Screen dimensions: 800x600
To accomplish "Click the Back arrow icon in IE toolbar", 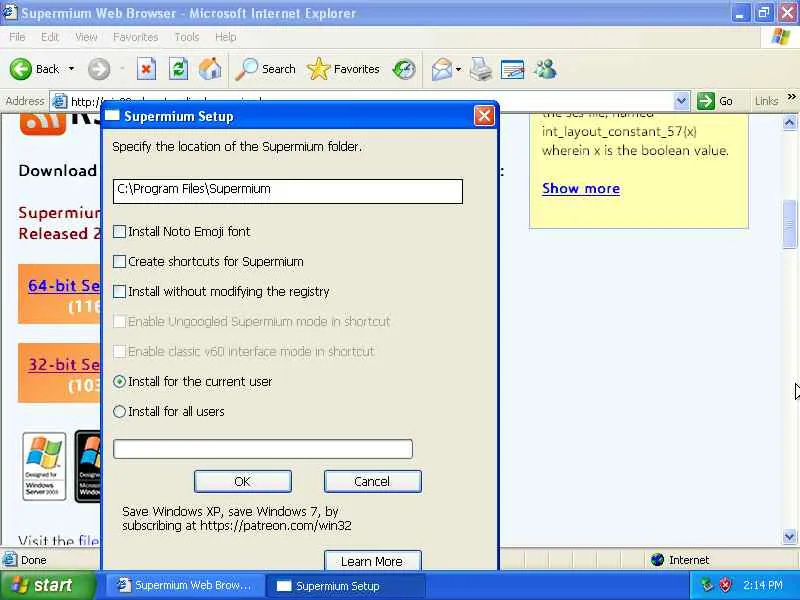I will tap(20, 69).
